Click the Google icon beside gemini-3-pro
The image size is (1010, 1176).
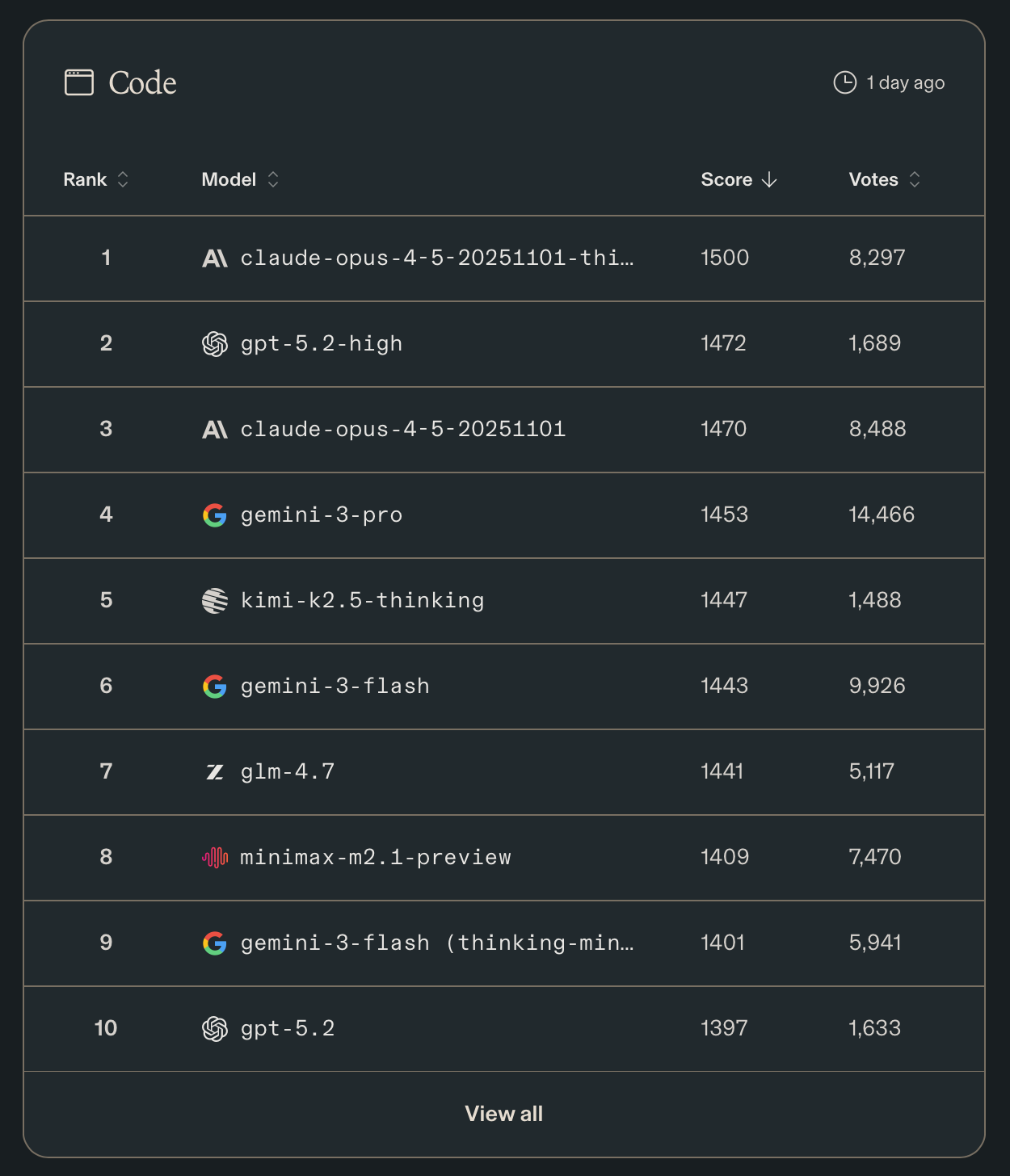pos(214,514)
